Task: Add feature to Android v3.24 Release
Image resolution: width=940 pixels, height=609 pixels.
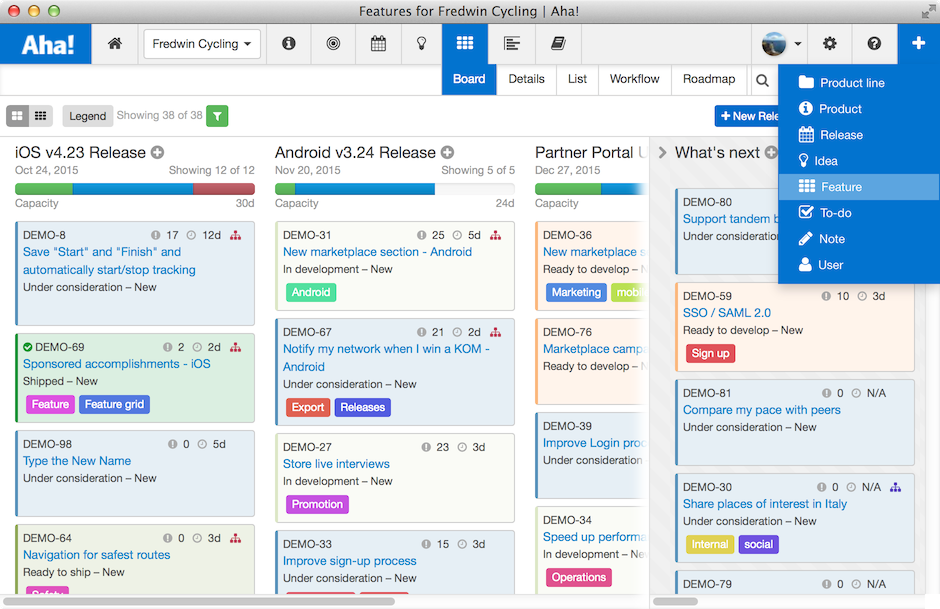Action: 447,152
